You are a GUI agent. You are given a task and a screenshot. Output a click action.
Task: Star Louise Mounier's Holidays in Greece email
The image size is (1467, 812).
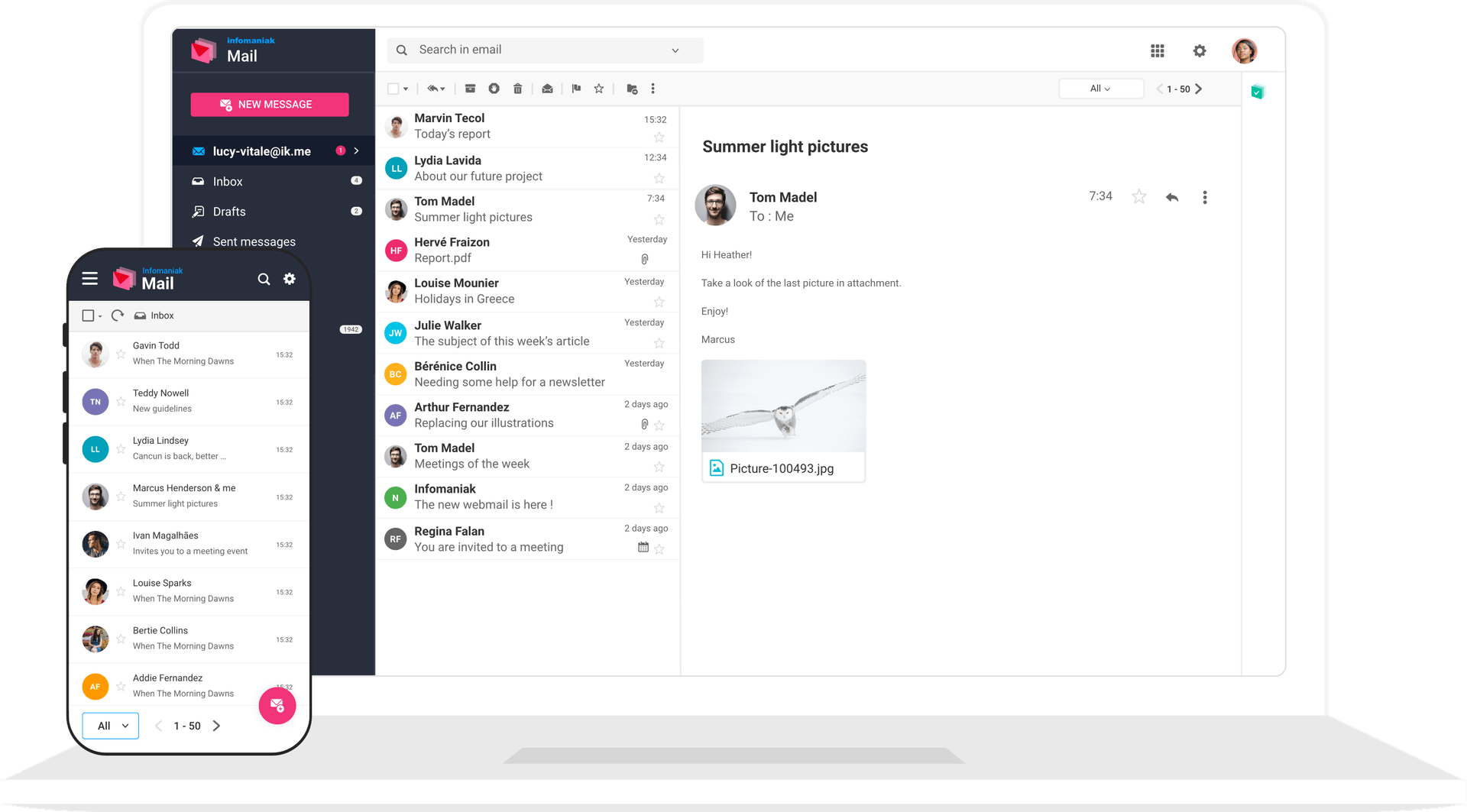pos(659,302)
